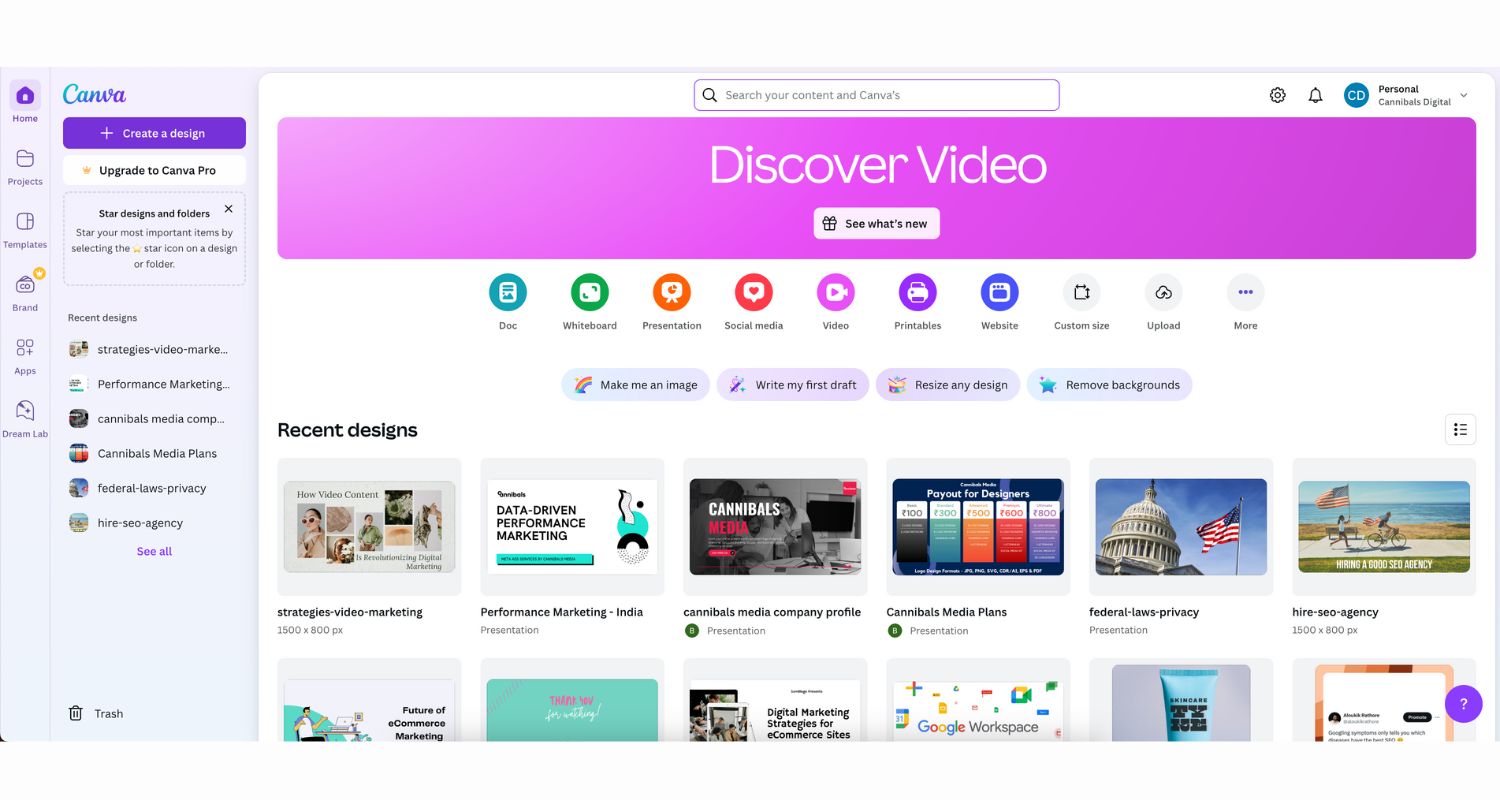Viewport: 1500px width, 800px height.
Task: Click the Canva logo
Action: pyautogui.click(x=94, y=94)
